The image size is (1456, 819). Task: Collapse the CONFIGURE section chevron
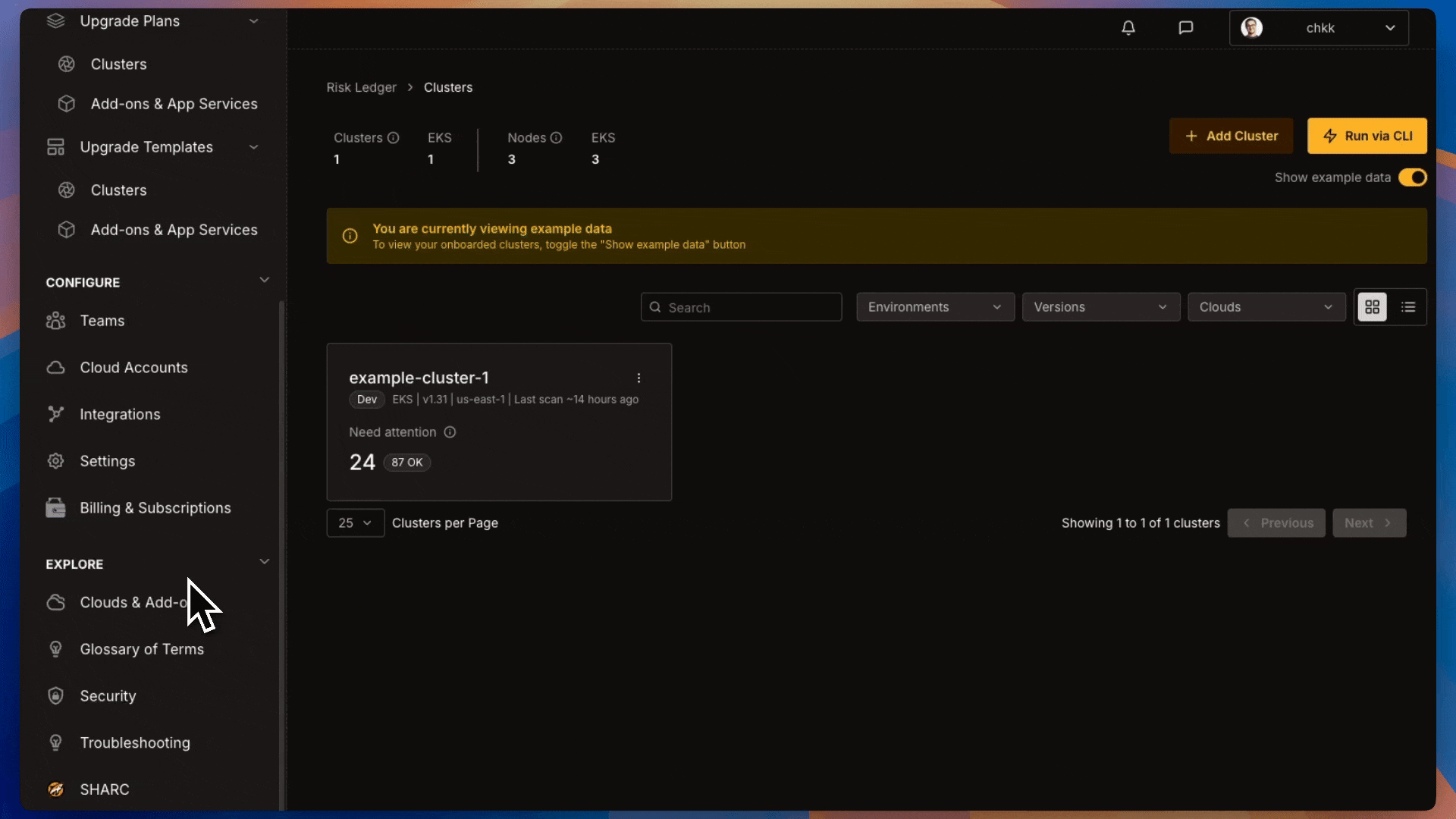[264, 281]
